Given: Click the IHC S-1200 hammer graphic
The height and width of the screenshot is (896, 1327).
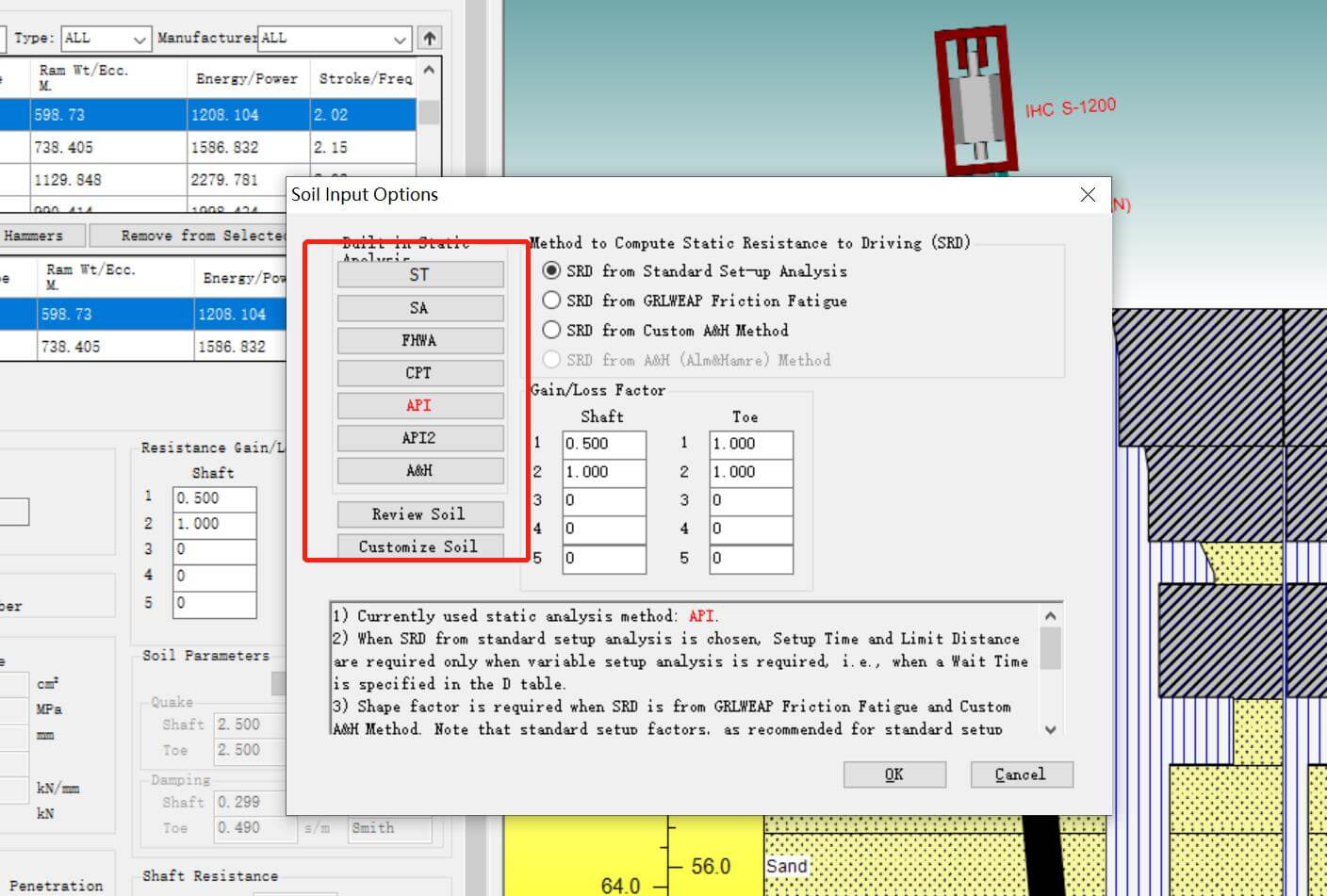Looking at the screenshot, I should (976, 102).
